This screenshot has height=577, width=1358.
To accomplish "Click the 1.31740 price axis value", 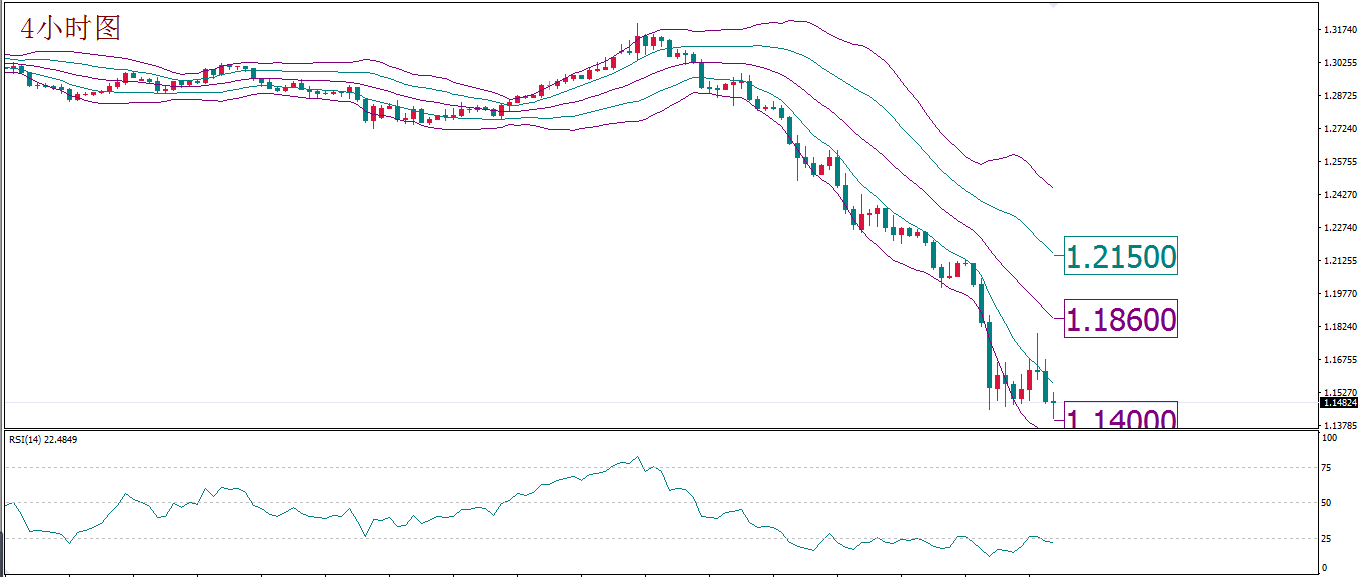I will [1339, 30].
